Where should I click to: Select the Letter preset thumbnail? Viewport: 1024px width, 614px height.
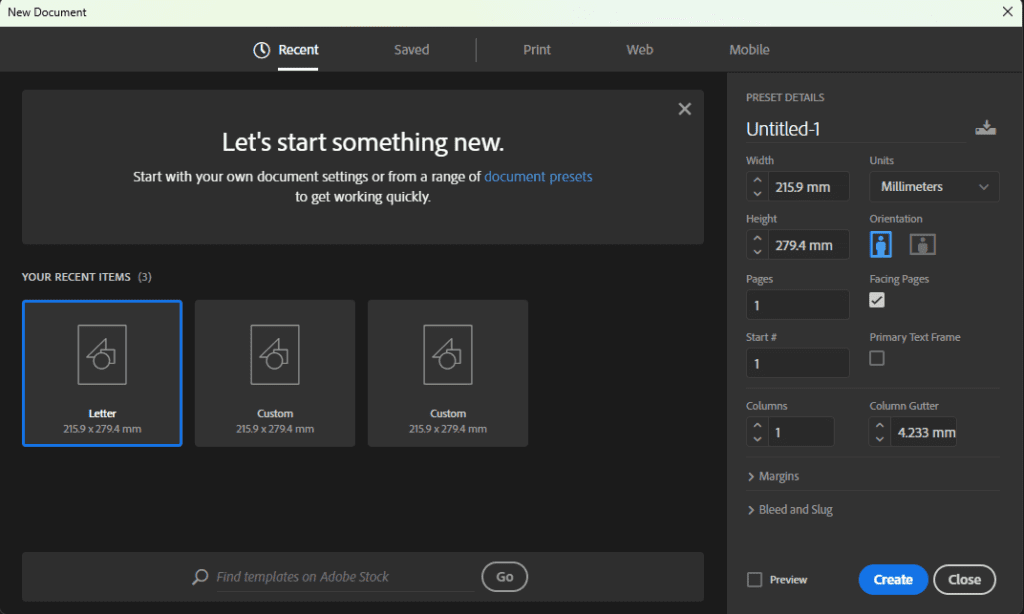pyautogui.click(x=102, y=373)
